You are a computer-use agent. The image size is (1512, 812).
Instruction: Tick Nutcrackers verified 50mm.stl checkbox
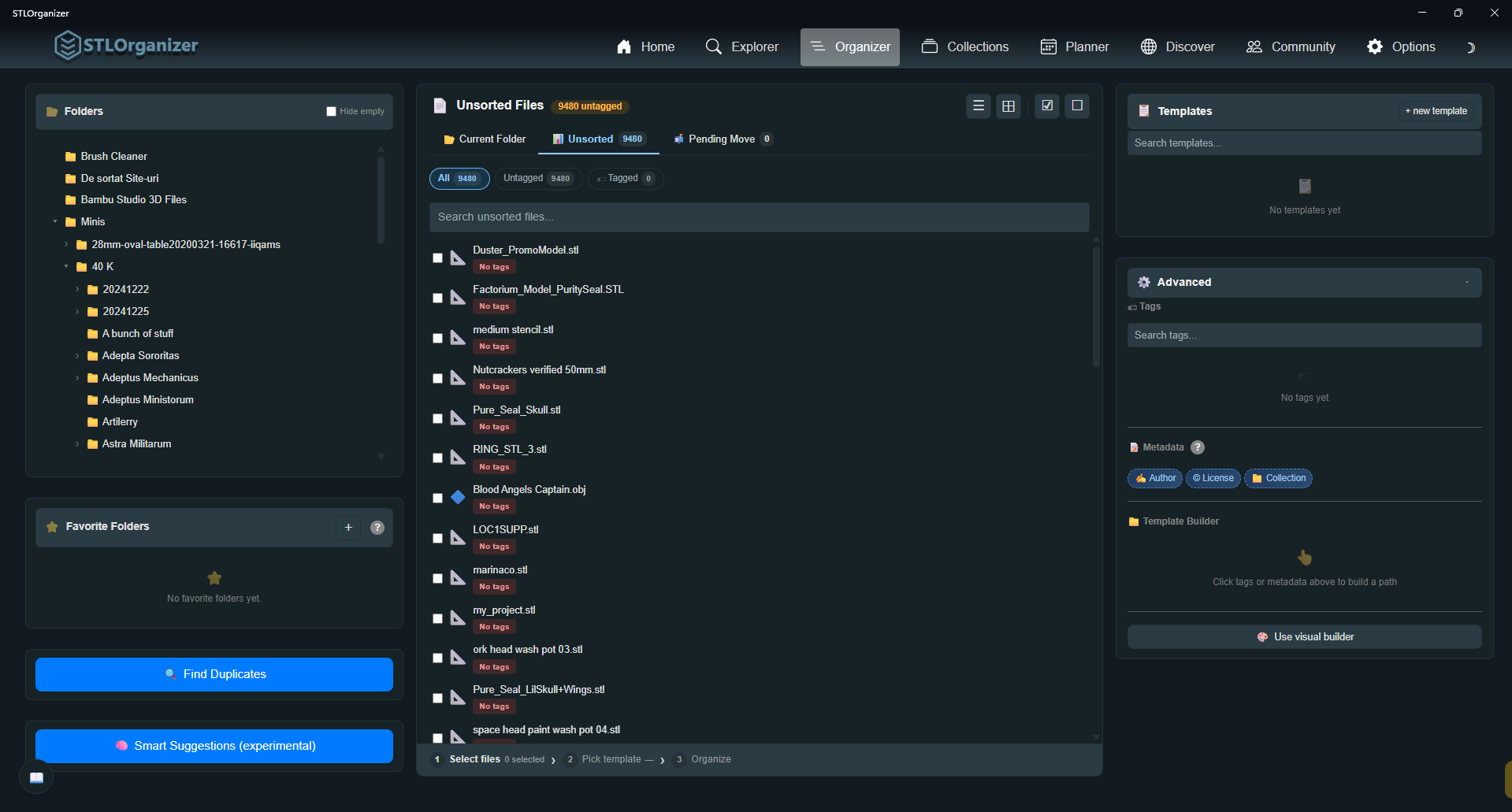(x=437, y=379)
